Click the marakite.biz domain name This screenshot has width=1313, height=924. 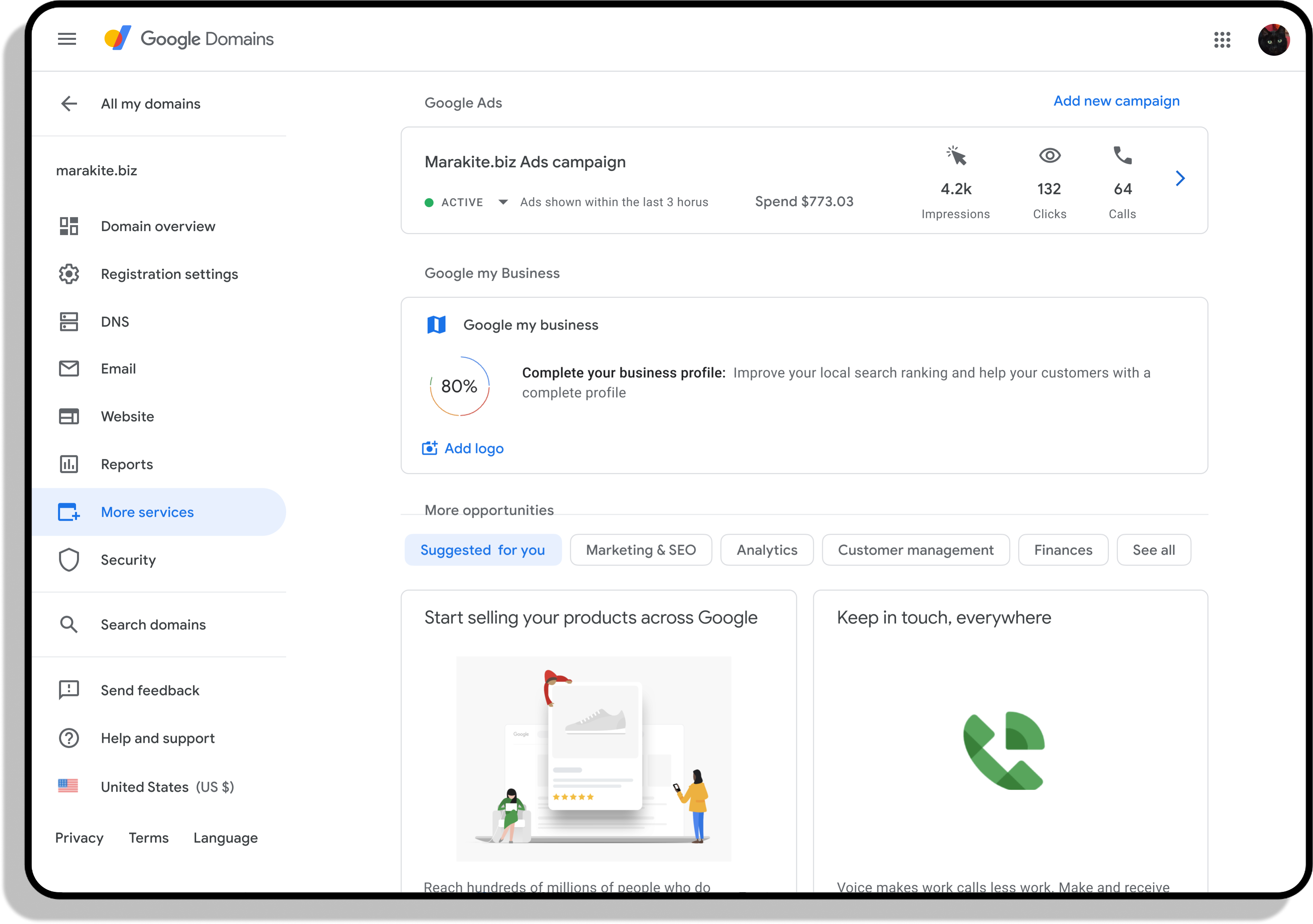click(x=97, y=170)
